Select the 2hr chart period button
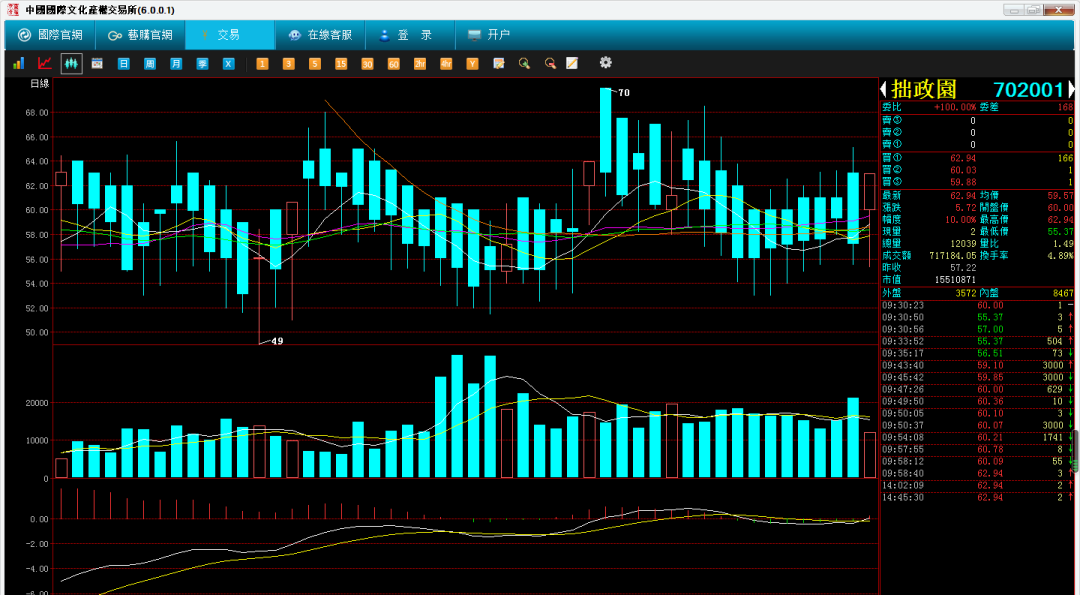1080x595 pixels. click(420, 63)
